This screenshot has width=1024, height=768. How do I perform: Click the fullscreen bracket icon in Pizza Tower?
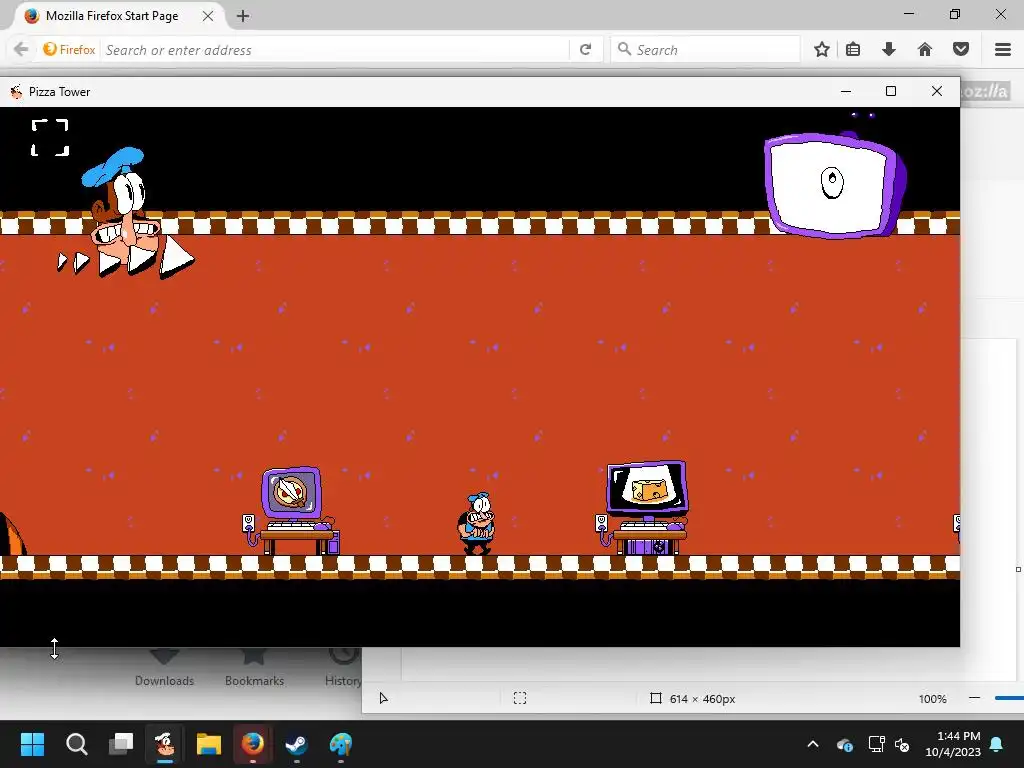(50, 138)
